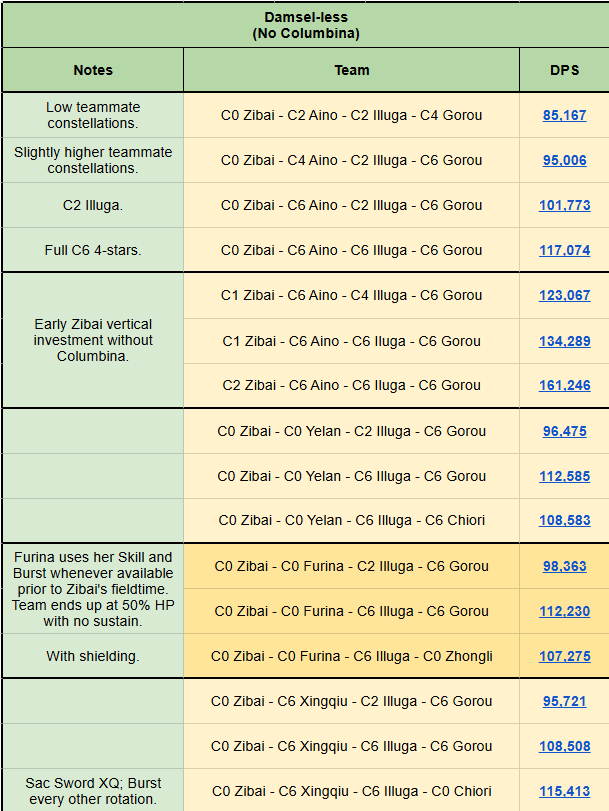The height and width of the screenshot is (811, 609).
Task: Click the Damsel-less title cell
Action: coord(305,25)
